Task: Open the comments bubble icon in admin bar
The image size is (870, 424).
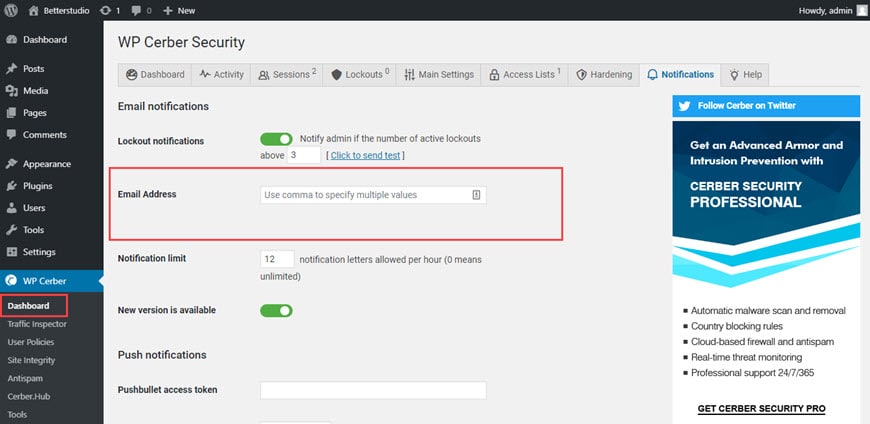Action: pyautogui.click(x=136, y=11)
